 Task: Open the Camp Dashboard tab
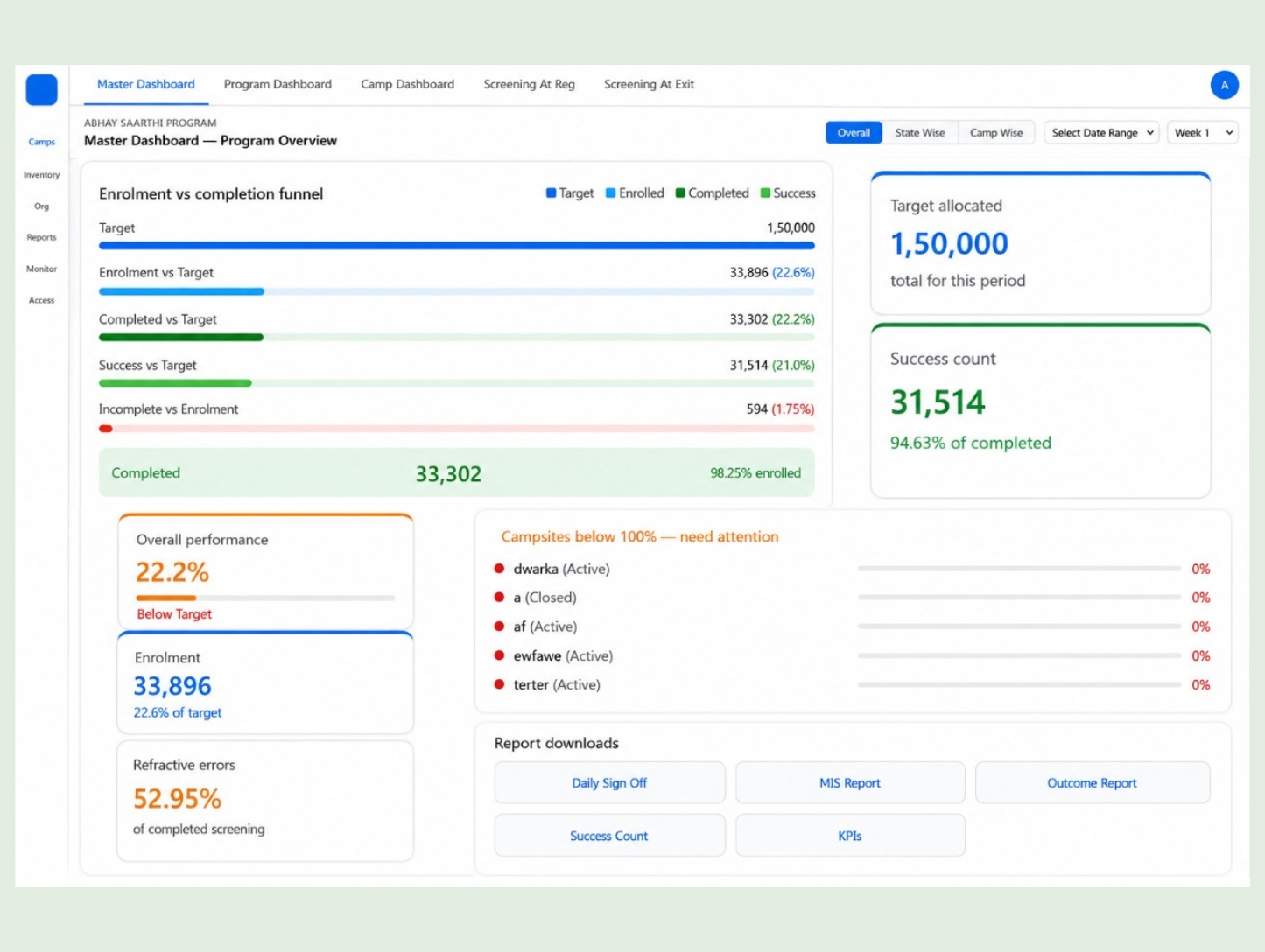coord(407,85)
